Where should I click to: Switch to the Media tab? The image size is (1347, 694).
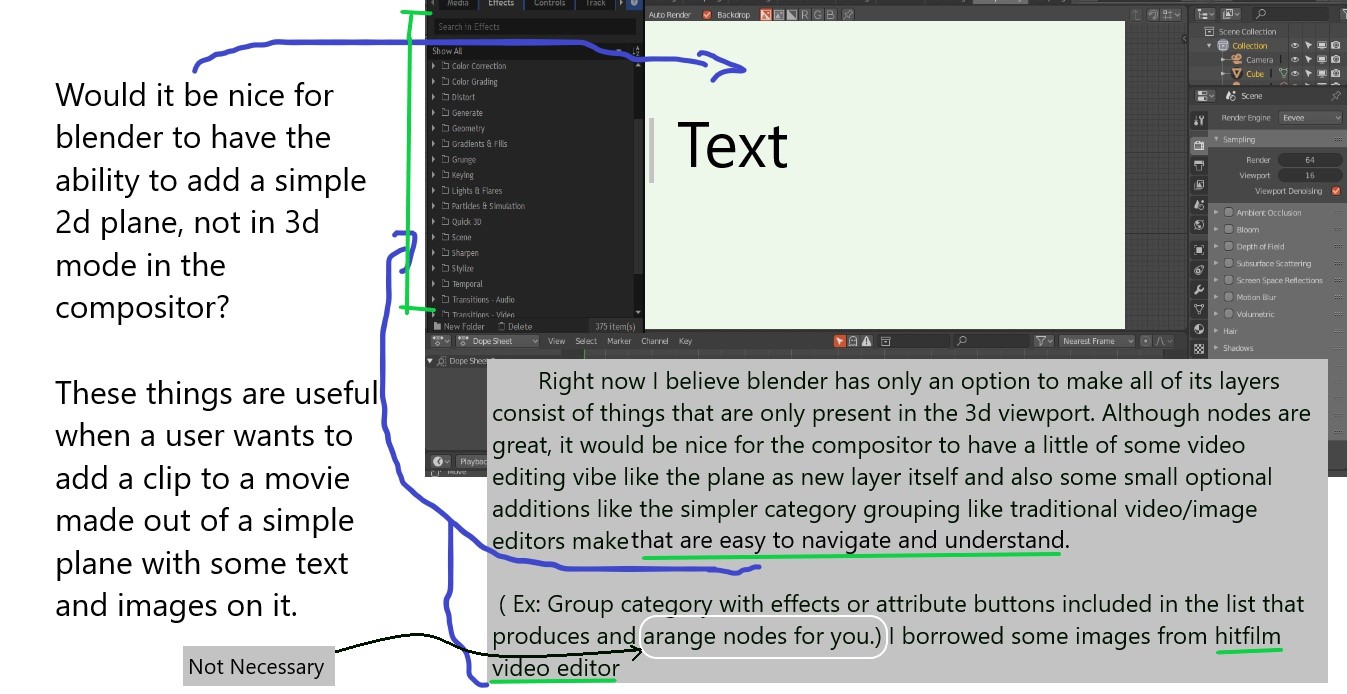pyautogui.click(x=456, y=4)
